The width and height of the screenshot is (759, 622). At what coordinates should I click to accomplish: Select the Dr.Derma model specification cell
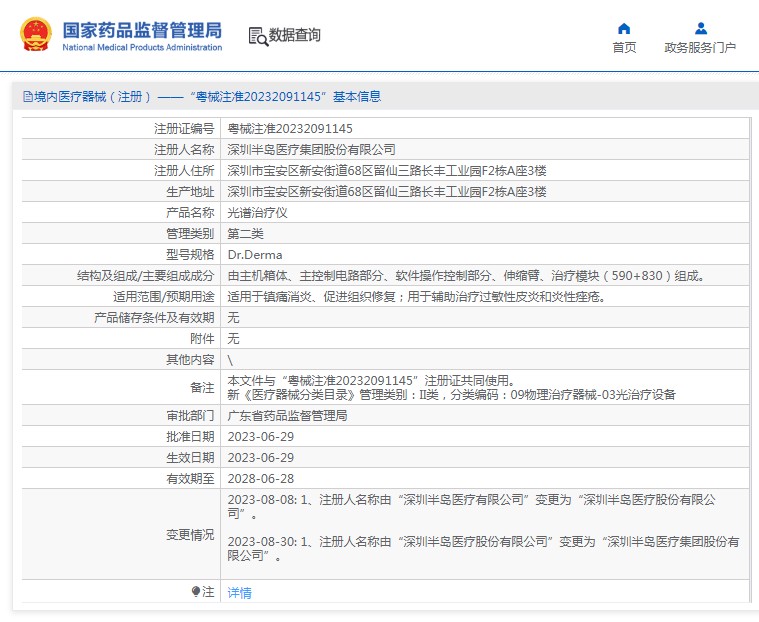255,255
